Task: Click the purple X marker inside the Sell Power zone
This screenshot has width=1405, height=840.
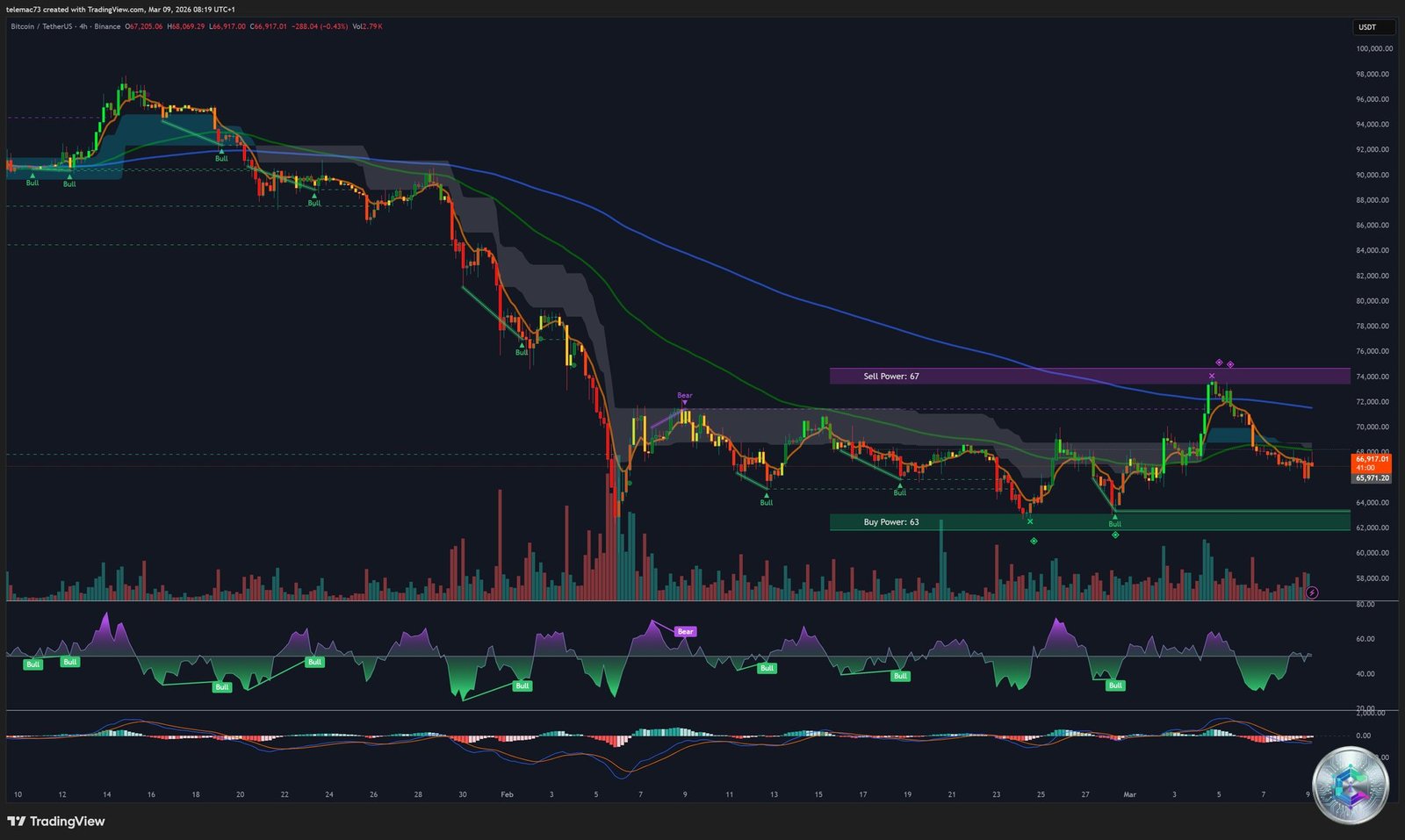Action: [1212, 376]
